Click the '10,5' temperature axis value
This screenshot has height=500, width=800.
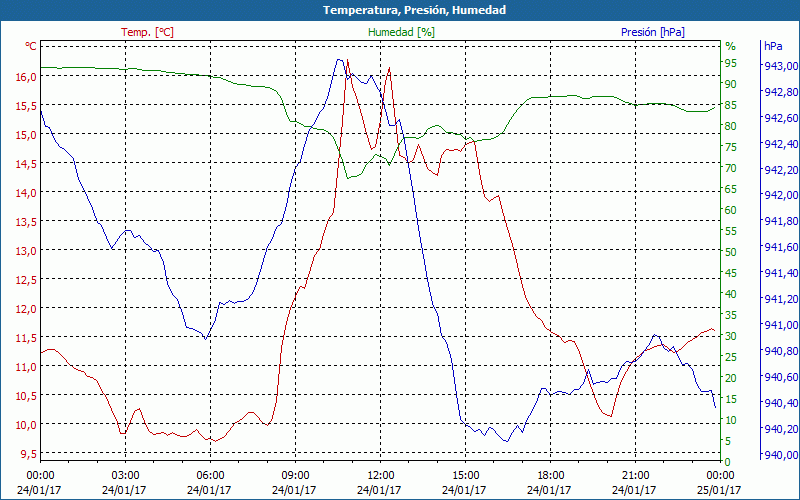27,396
